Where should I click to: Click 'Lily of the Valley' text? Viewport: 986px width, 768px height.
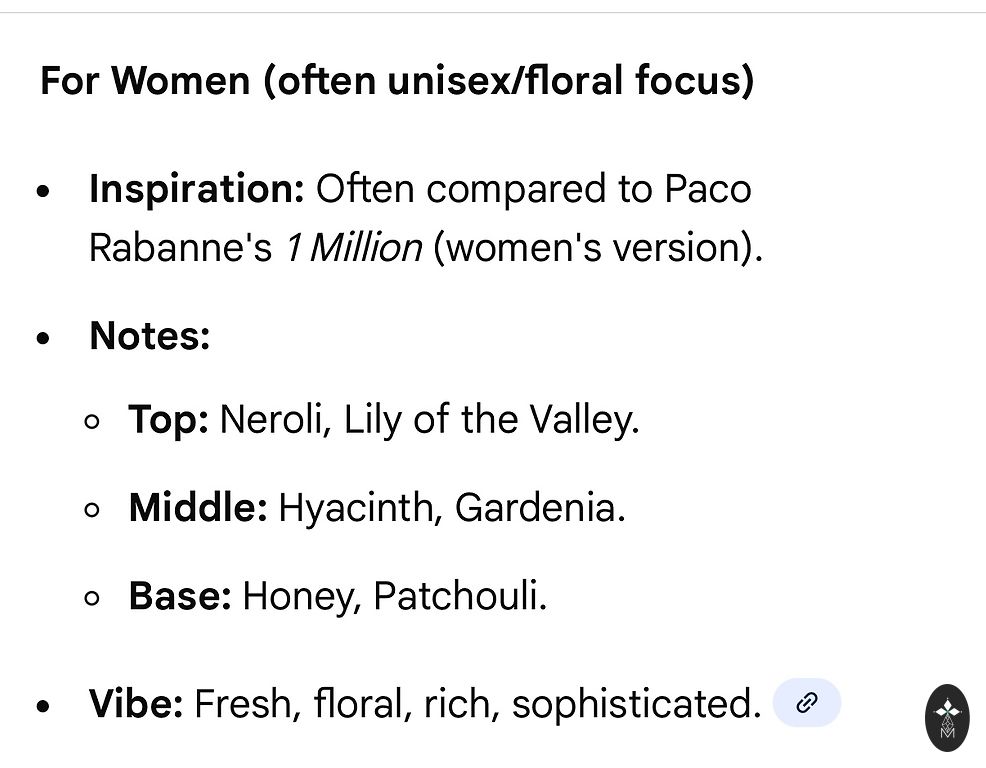(x=490, y=420)
